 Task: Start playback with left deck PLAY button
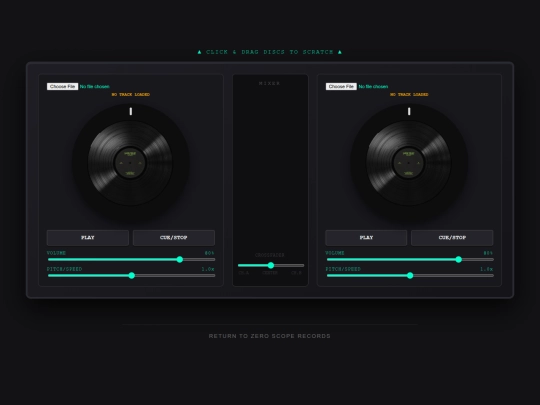(88, 238)
